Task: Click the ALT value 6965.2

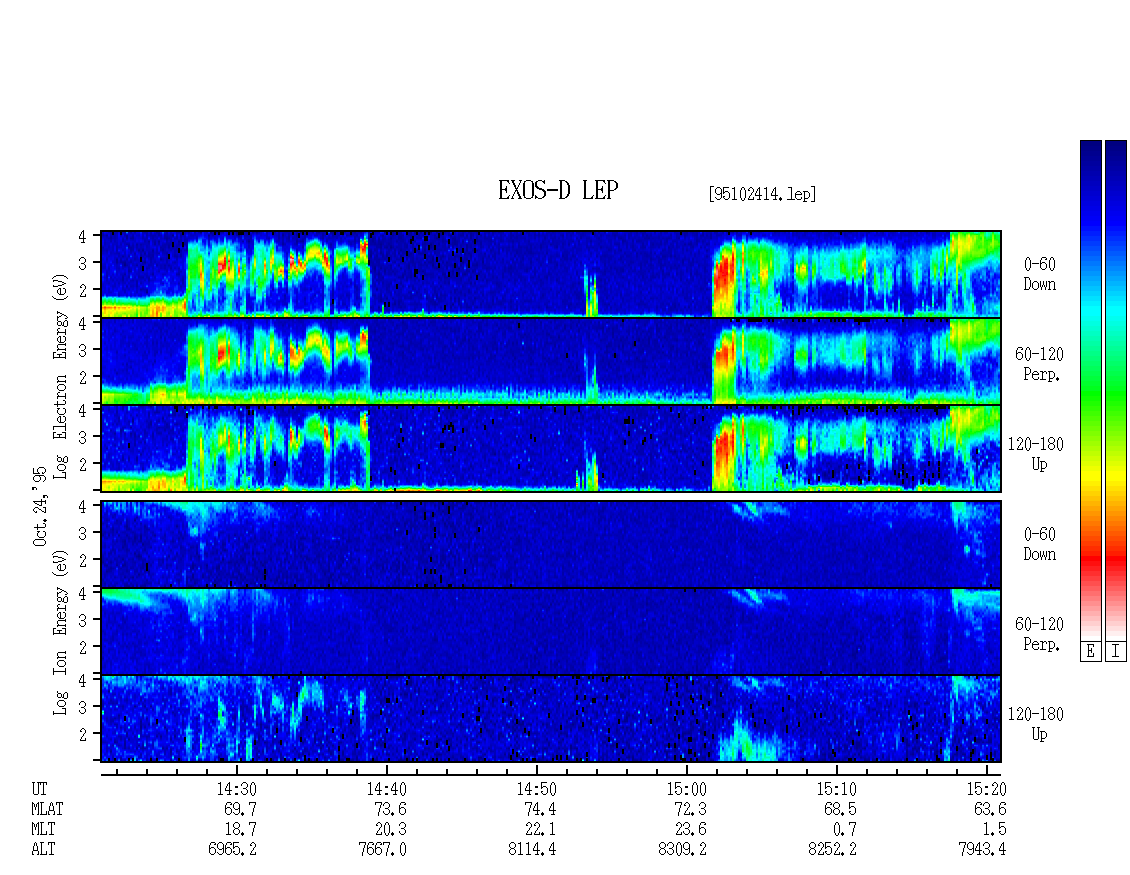Action: click(232, 850)
